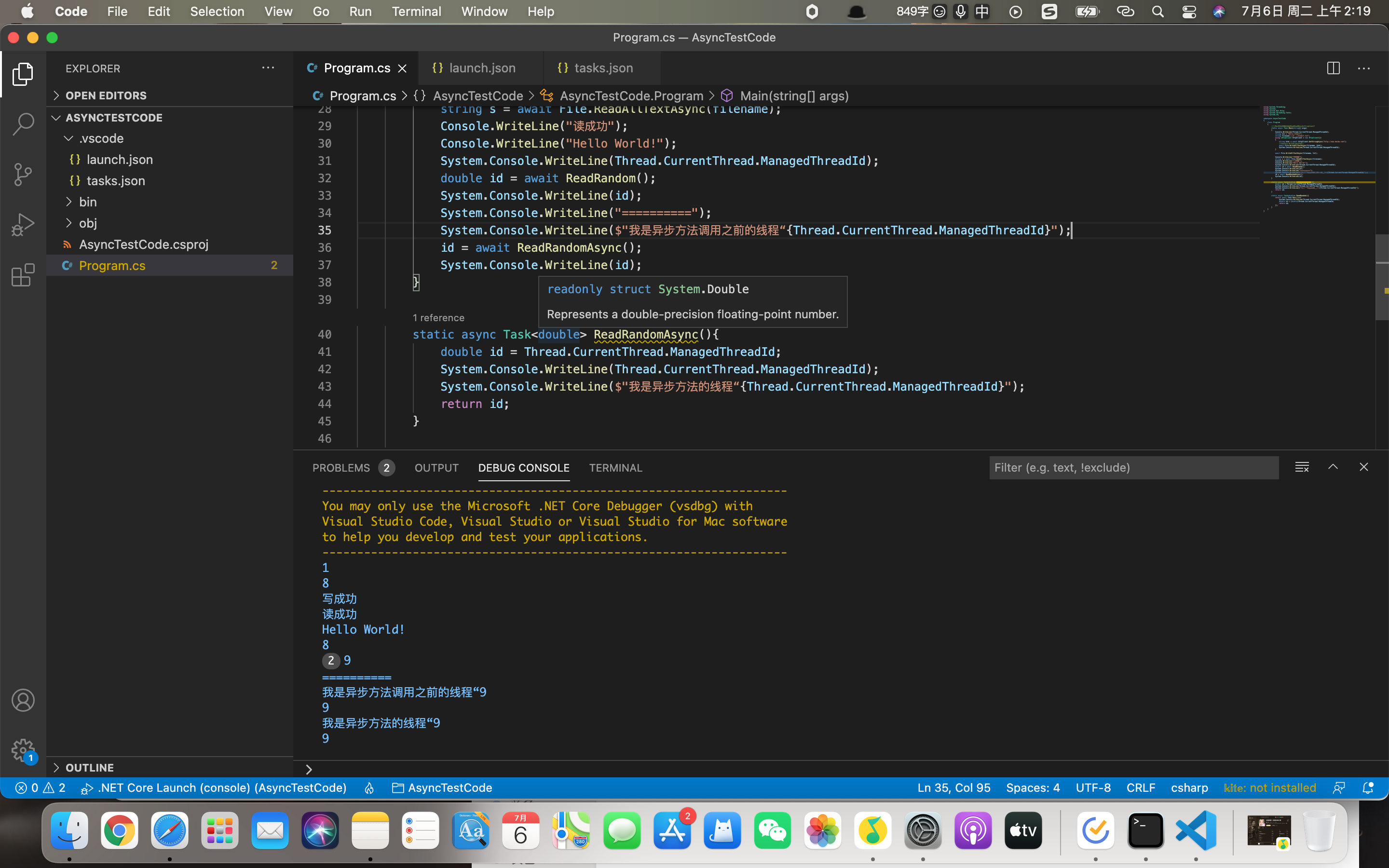
Task: Click the debug console filter field
Action: tap(1133, 467)
